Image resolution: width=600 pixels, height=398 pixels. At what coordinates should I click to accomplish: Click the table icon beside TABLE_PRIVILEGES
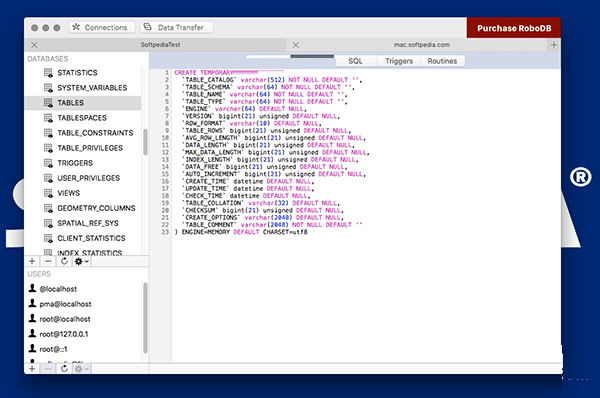48,148
